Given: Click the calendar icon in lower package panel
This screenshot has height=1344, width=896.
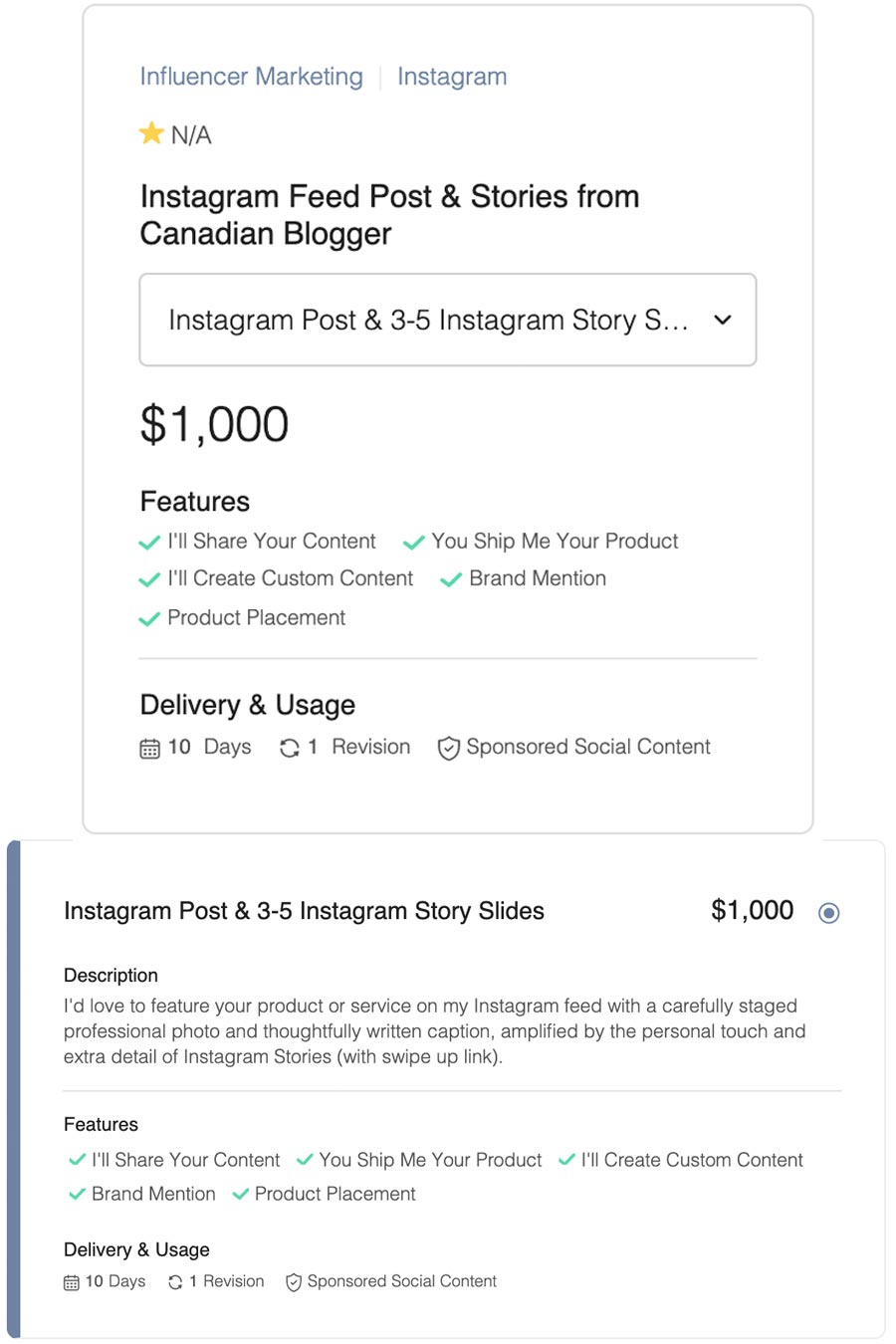Looking at the screenshot, I should 72,1283.
